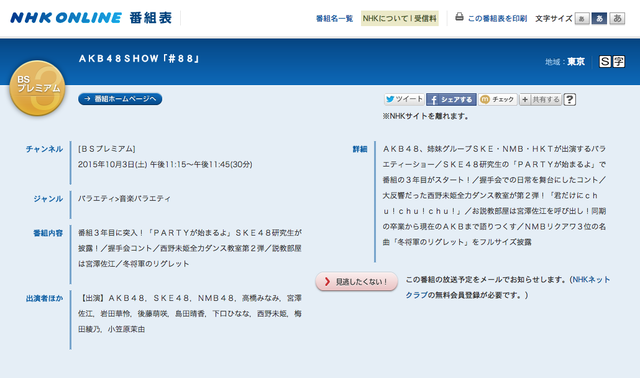The width and height of the screenshot is (640, 378).
Task: Click the genre text バラエティ>音楽バラエティ
Action: [124, 199]
